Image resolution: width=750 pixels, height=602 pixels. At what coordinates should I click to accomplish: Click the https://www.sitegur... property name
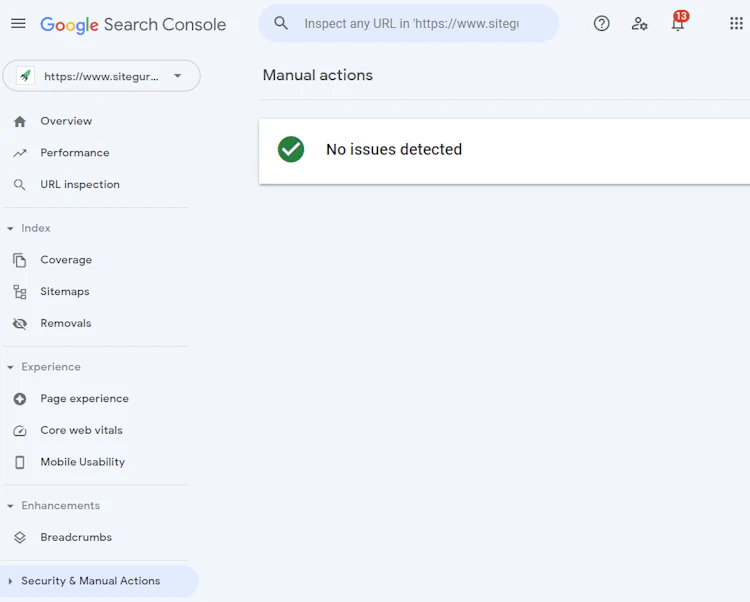101,76
